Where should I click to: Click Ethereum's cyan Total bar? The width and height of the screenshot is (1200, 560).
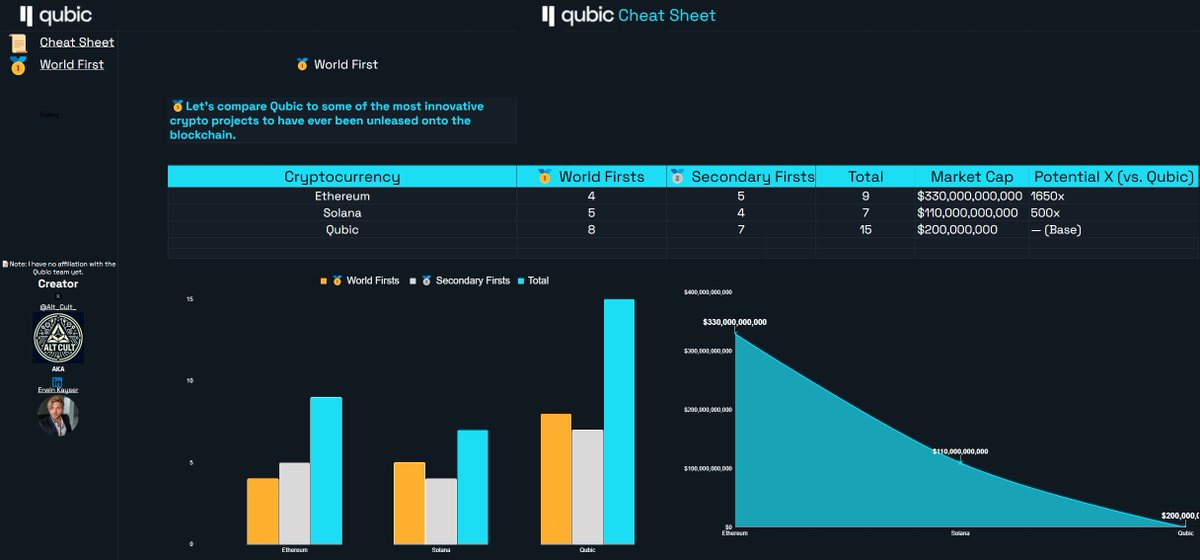pos(326,470)
